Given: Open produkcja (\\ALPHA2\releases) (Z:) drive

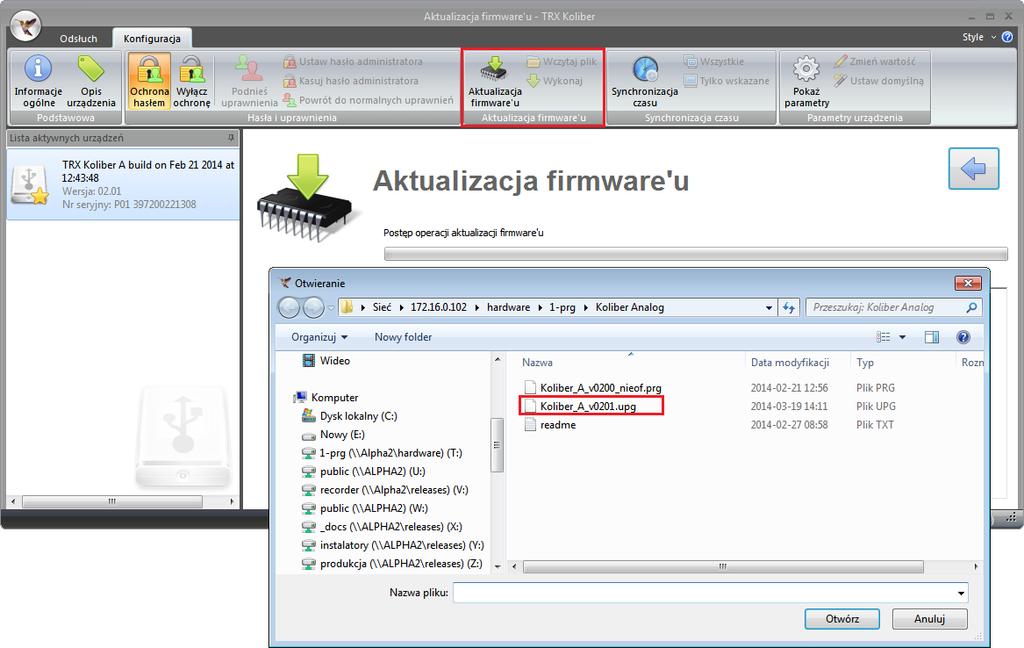Looking at the screenshot, I should pyautogui.click(x=392, y=563).
